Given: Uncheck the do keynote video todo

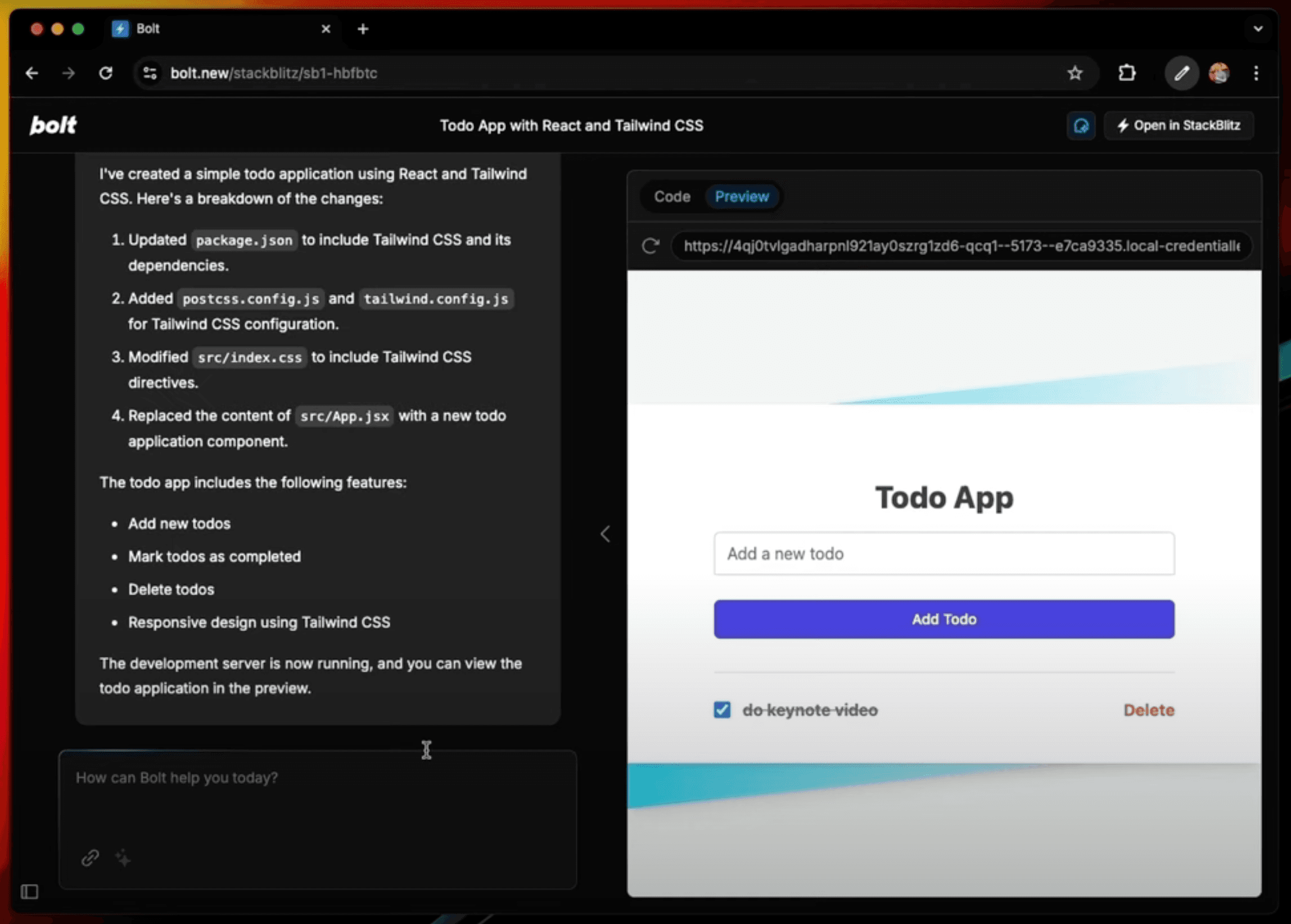Looking at the screenshot, I should pos(722,709).
